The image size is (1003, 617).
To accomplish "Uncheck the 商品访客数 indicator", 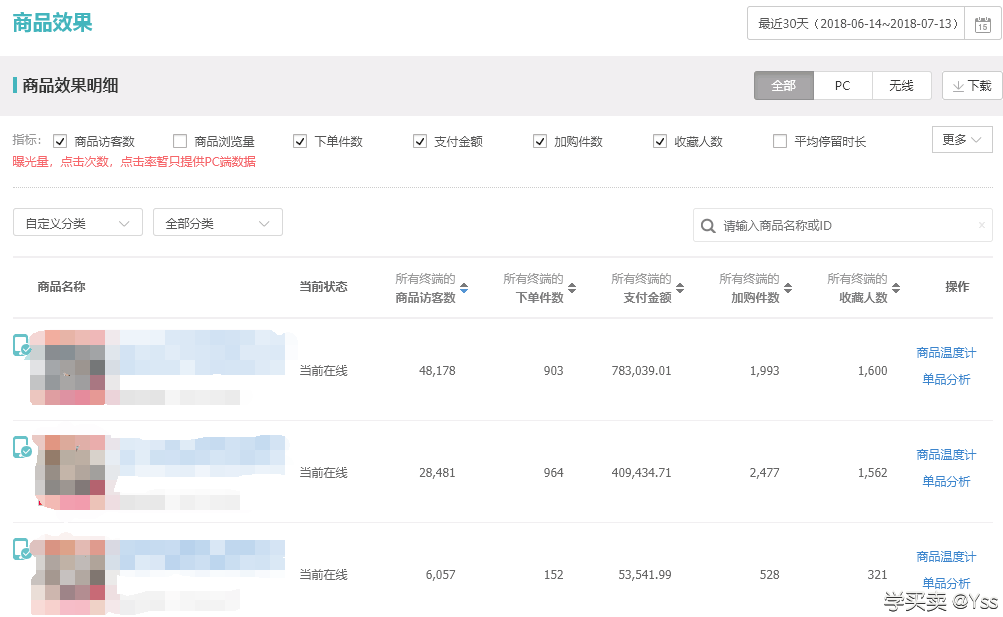I will pos(60,141).
